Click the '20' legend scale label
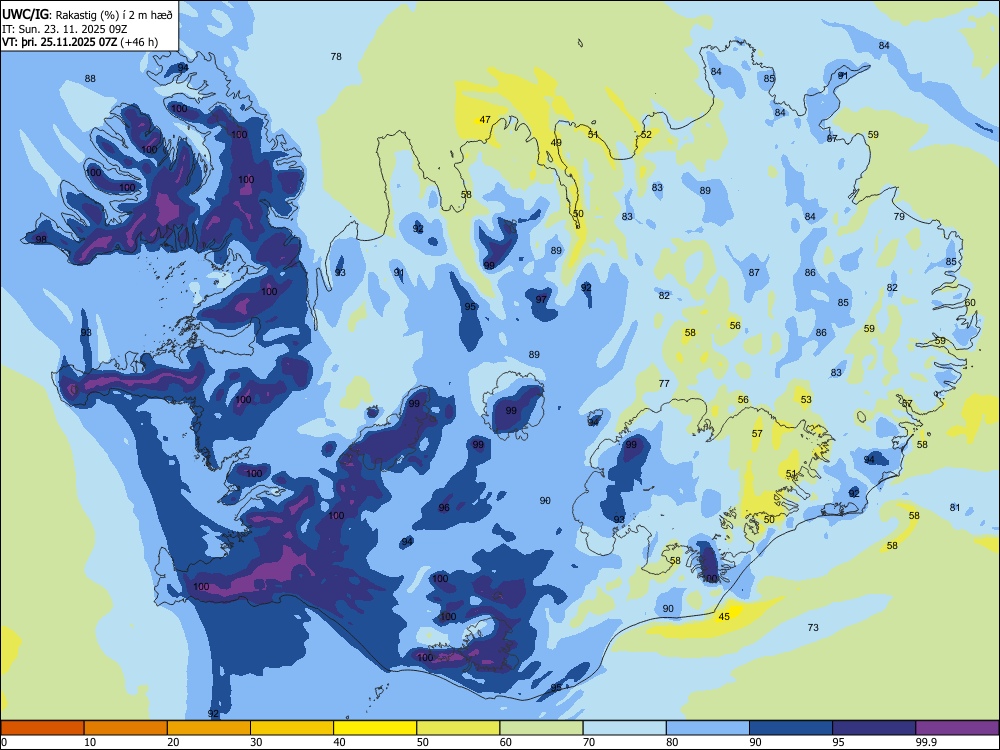 [173, 742]
